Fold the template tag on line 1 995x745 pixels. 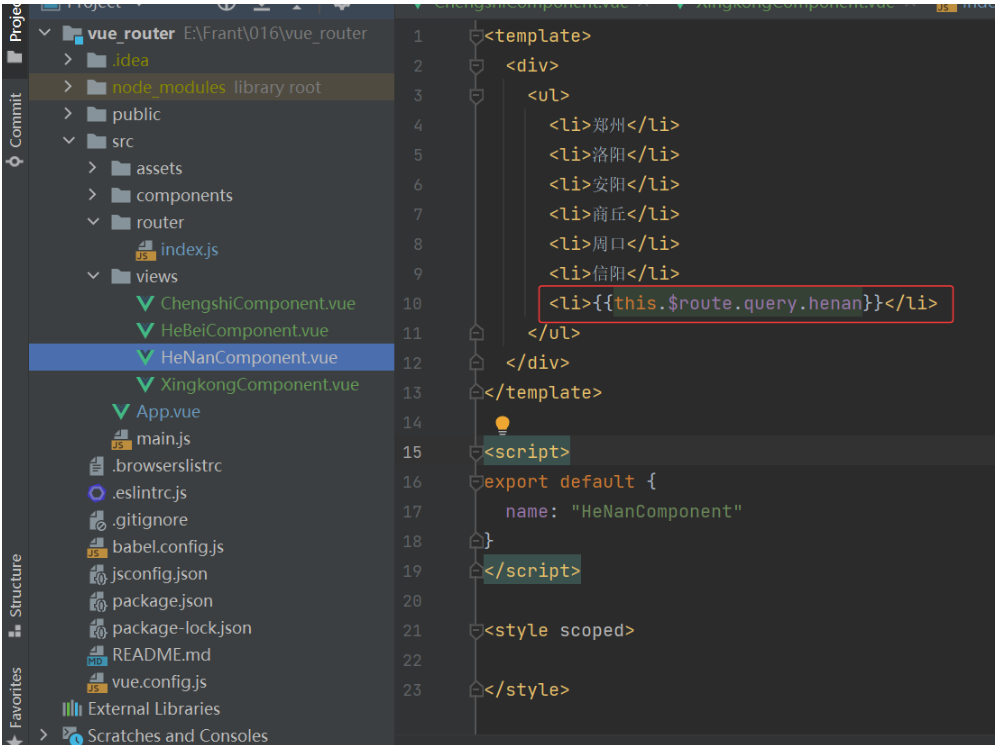point(476,36)
